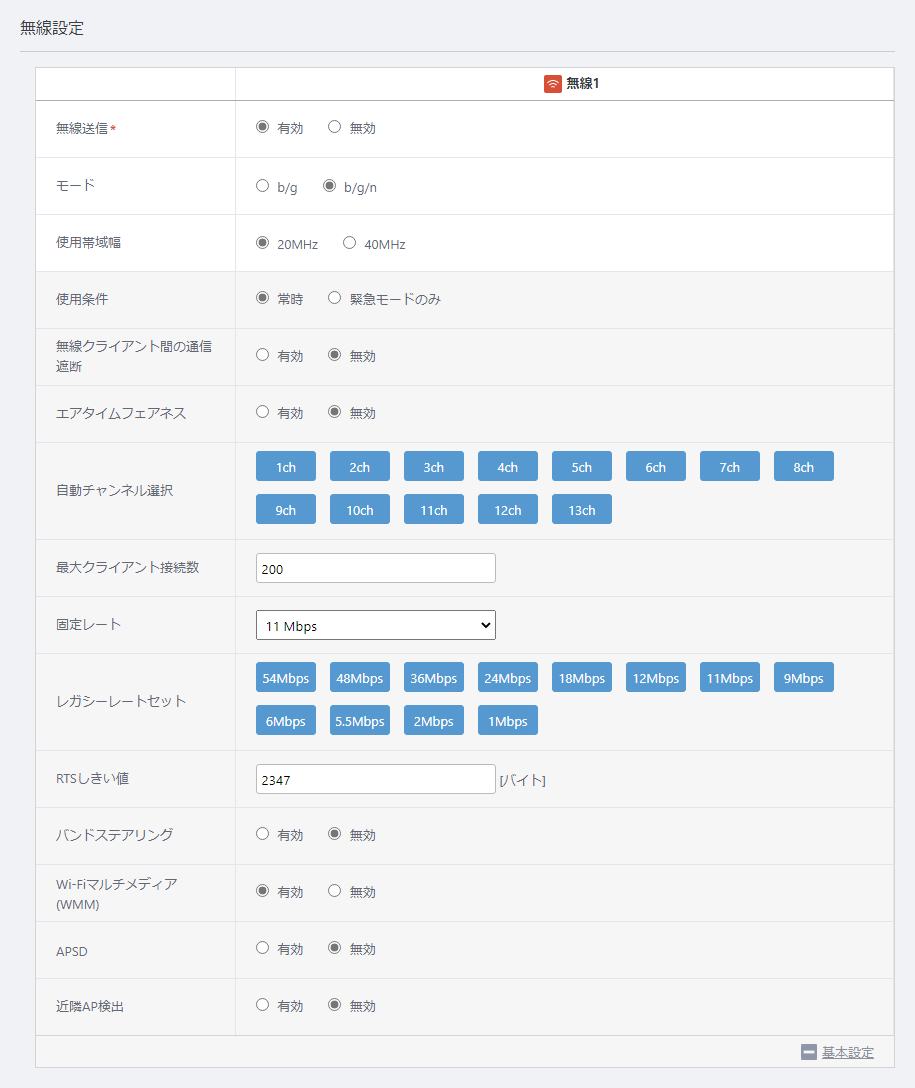Toggle the 6Mbps legacy rate
The height and width of the screenshot is (1088, 915).
click(286, 720)
